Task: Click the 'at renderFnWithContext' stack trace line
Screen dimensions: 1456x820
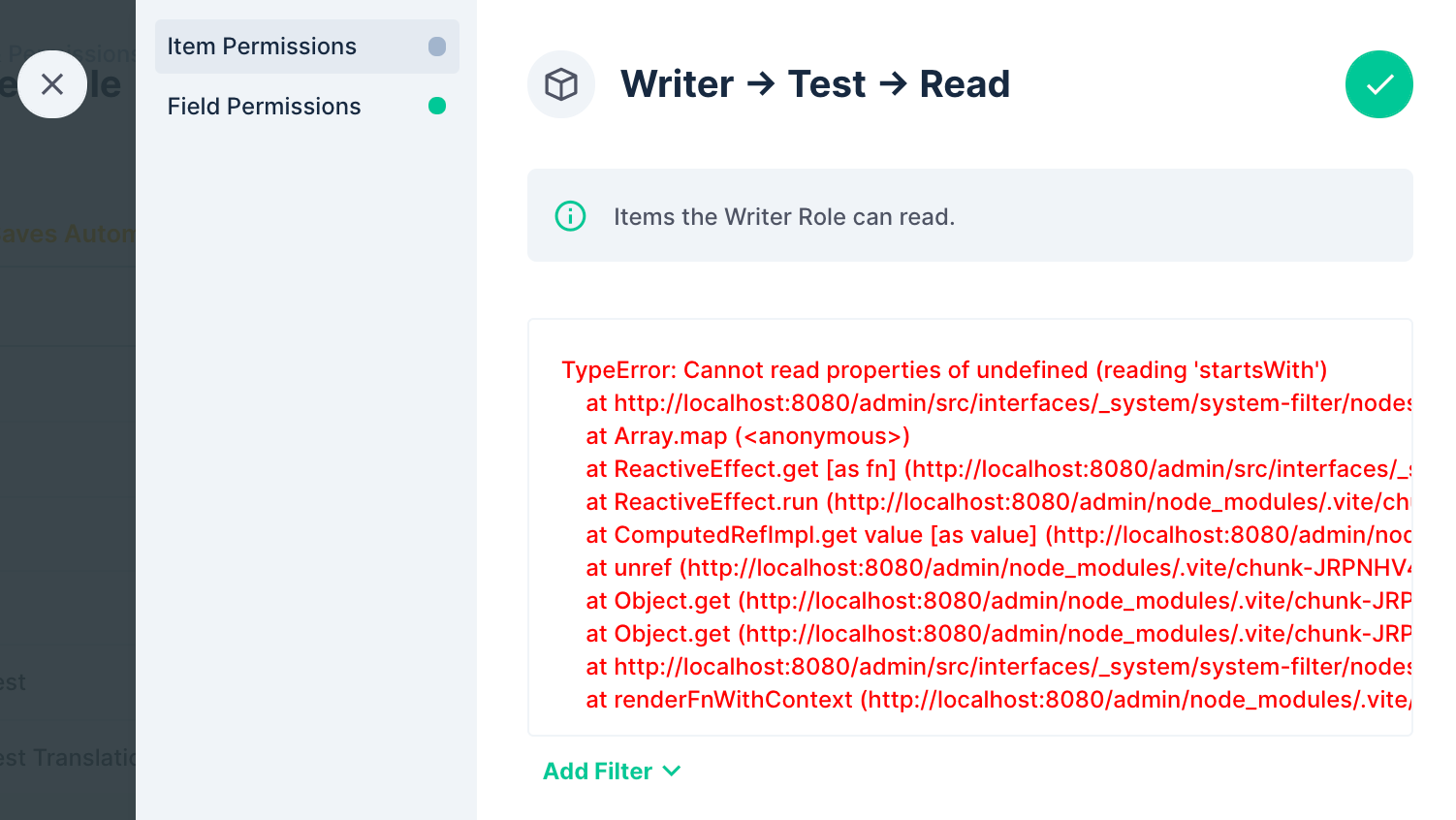Action: 998,700
